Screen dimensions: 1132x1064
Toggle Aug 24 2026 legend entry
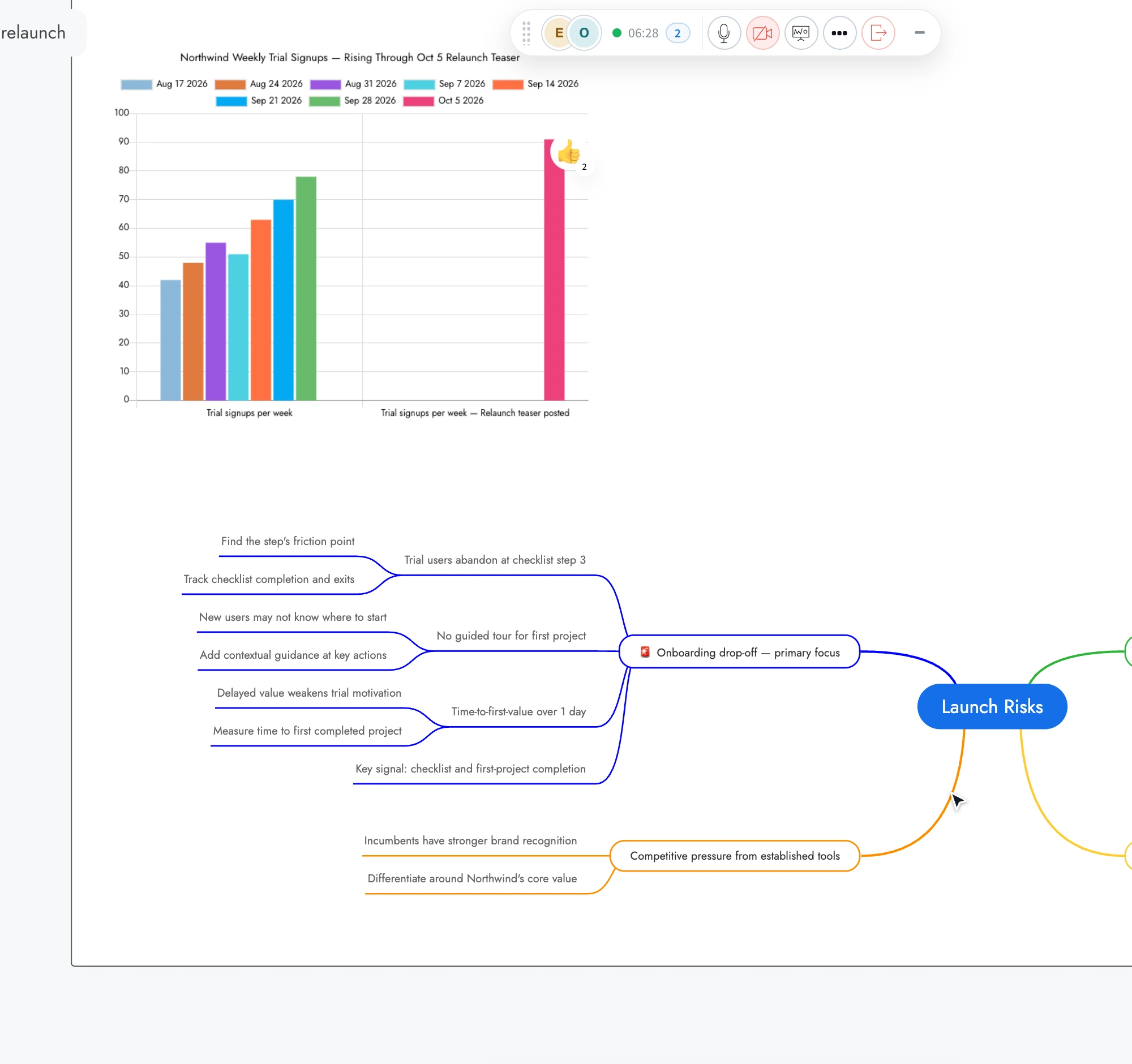click(x=259, y=84)
